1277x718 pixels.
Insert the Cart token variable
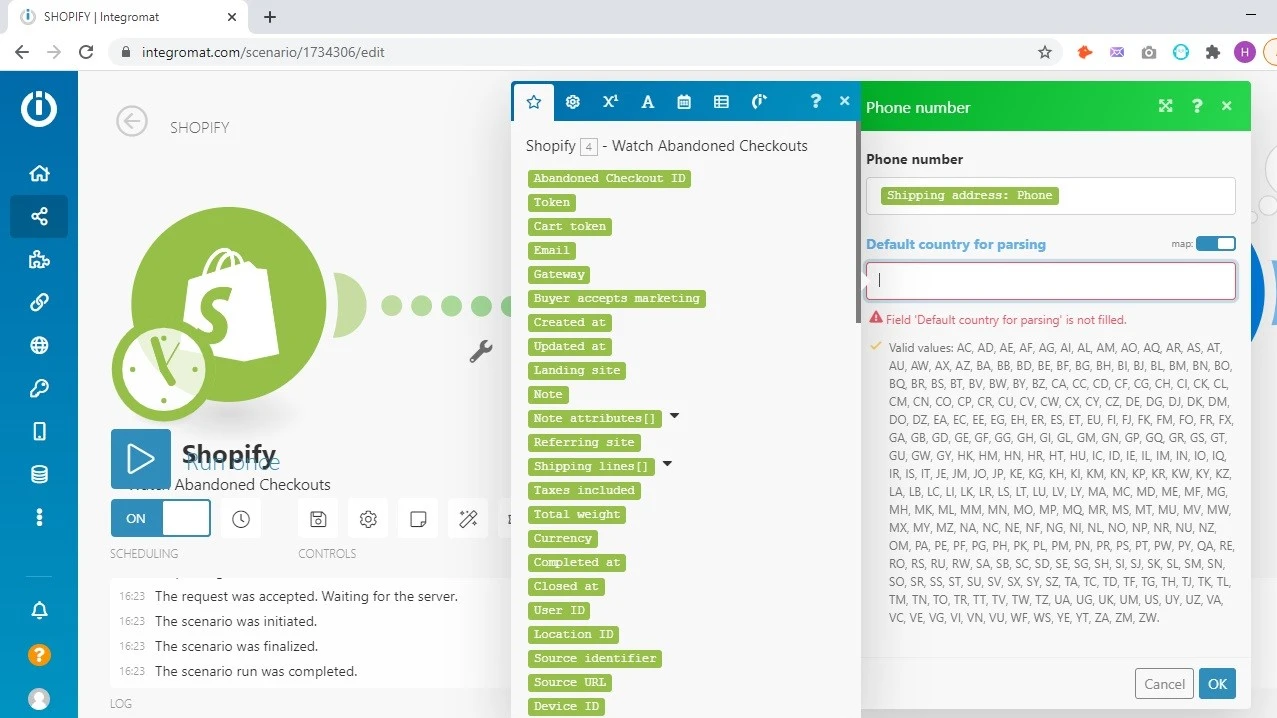(570, 226)
